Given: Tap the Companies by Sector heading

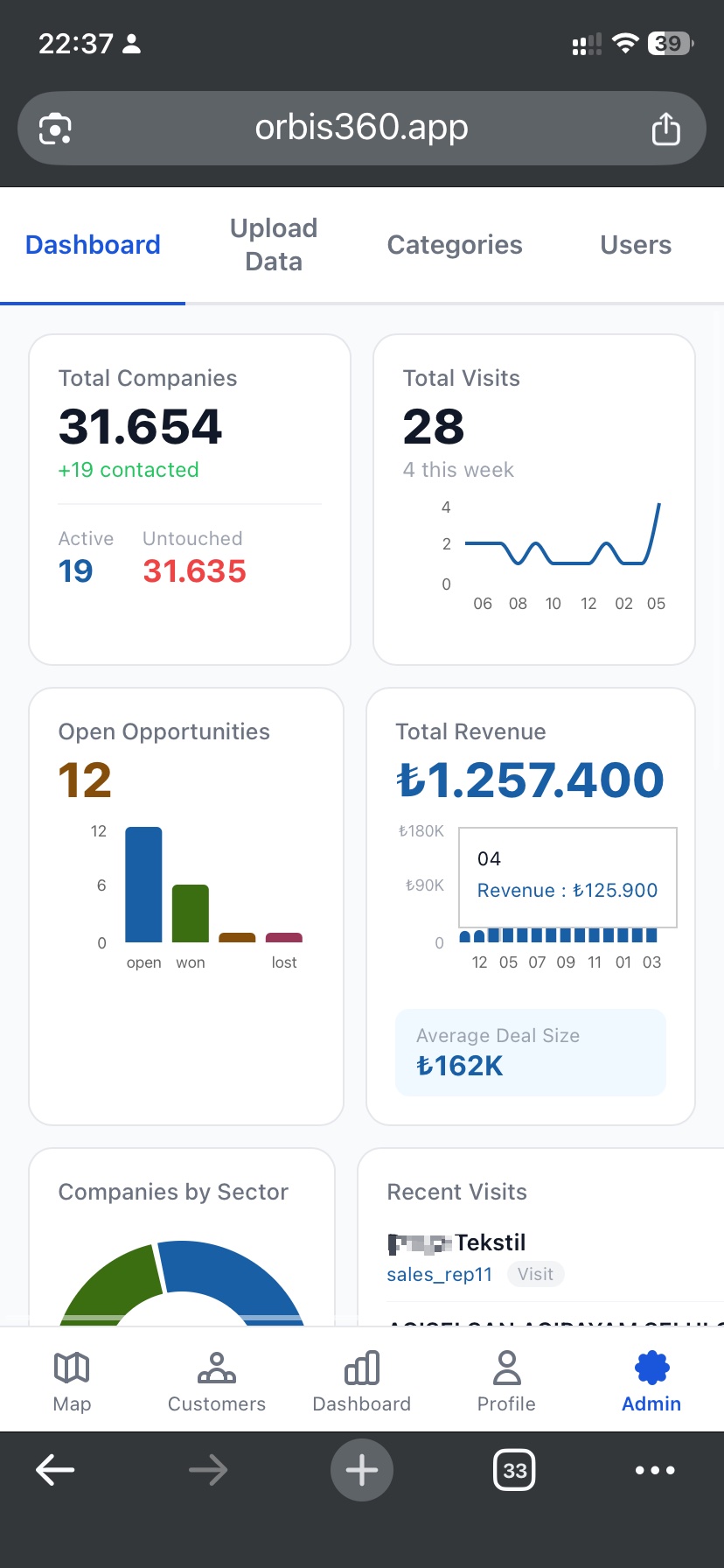Looking at the screenshot, I should click(173, 1192).
